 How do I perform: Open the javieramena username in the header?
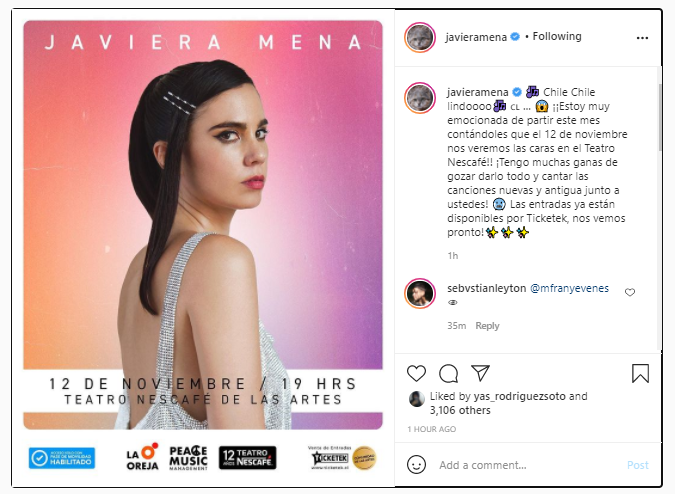(476, 37)
